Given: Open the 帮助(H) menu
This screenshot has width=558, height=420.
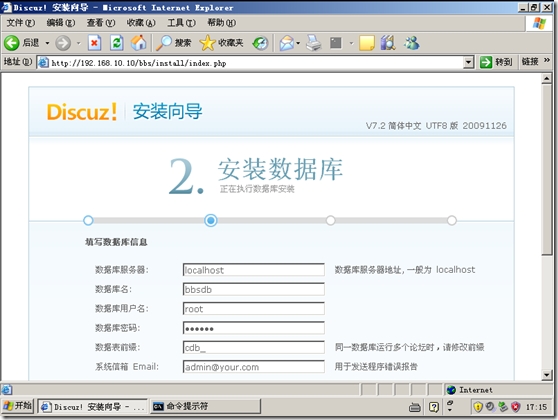Looking at the screenshot, I should (x=221, y=23).
